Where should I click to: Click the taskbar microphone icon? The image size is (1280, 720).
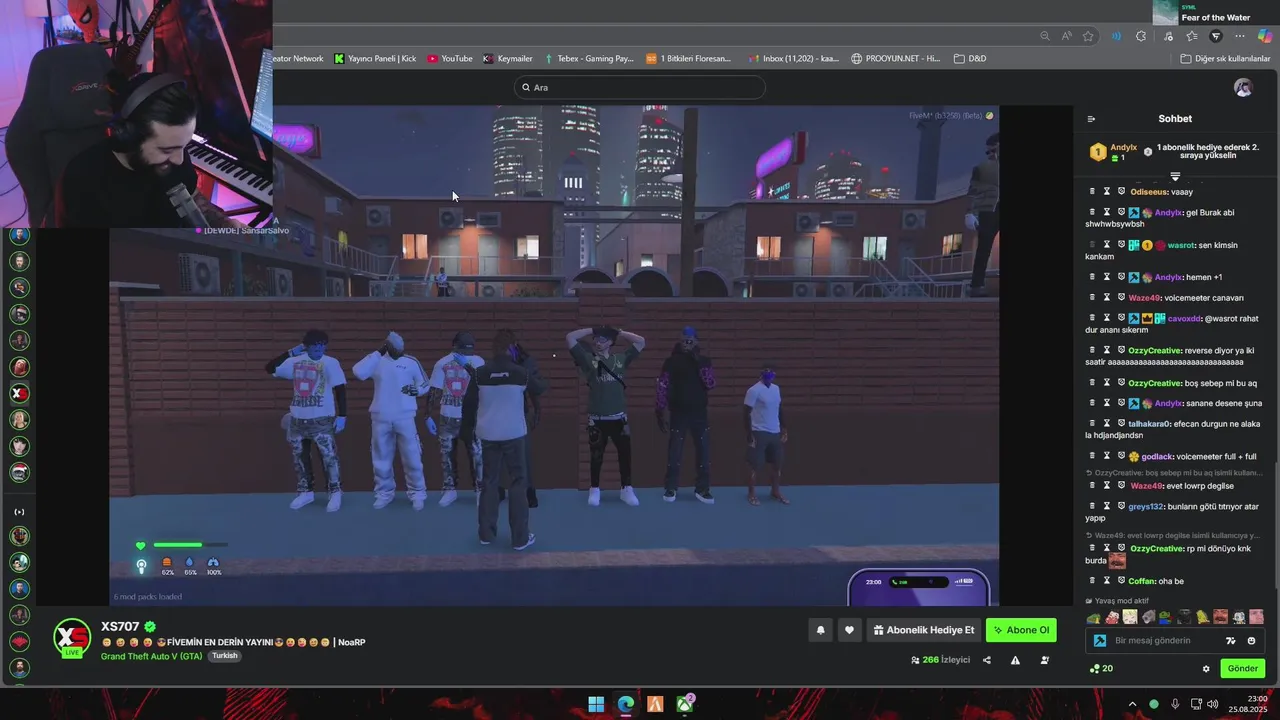[x=1175, y=704]
